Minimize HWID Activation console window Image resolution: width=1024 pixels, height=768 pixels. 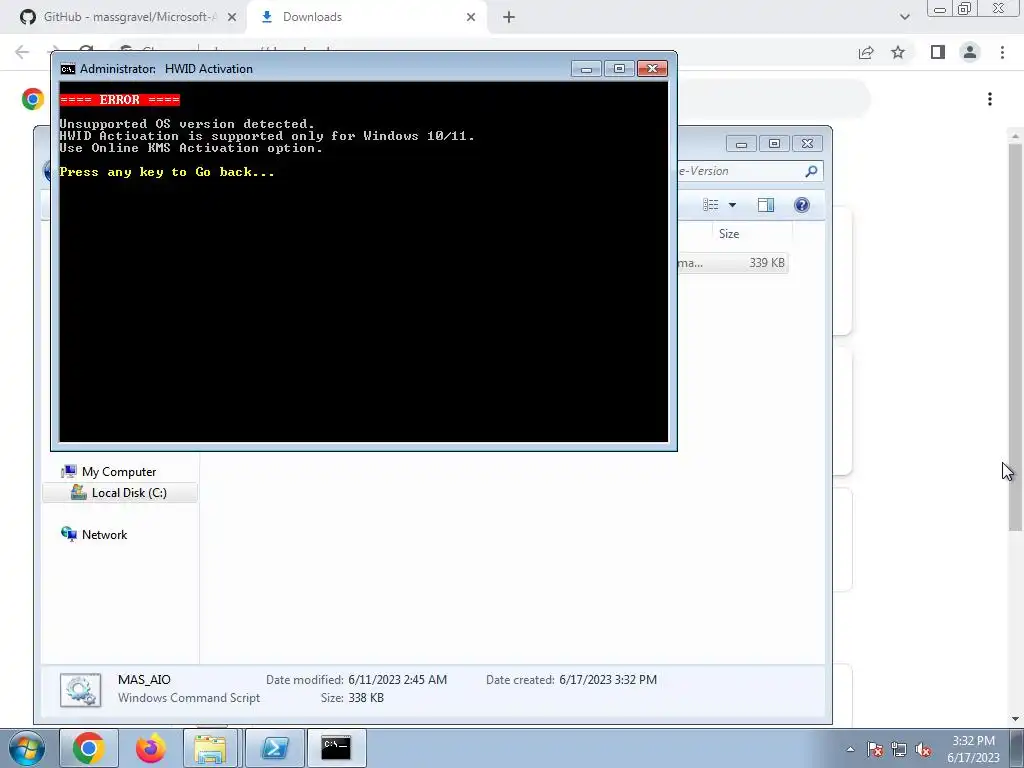[586, 69]
